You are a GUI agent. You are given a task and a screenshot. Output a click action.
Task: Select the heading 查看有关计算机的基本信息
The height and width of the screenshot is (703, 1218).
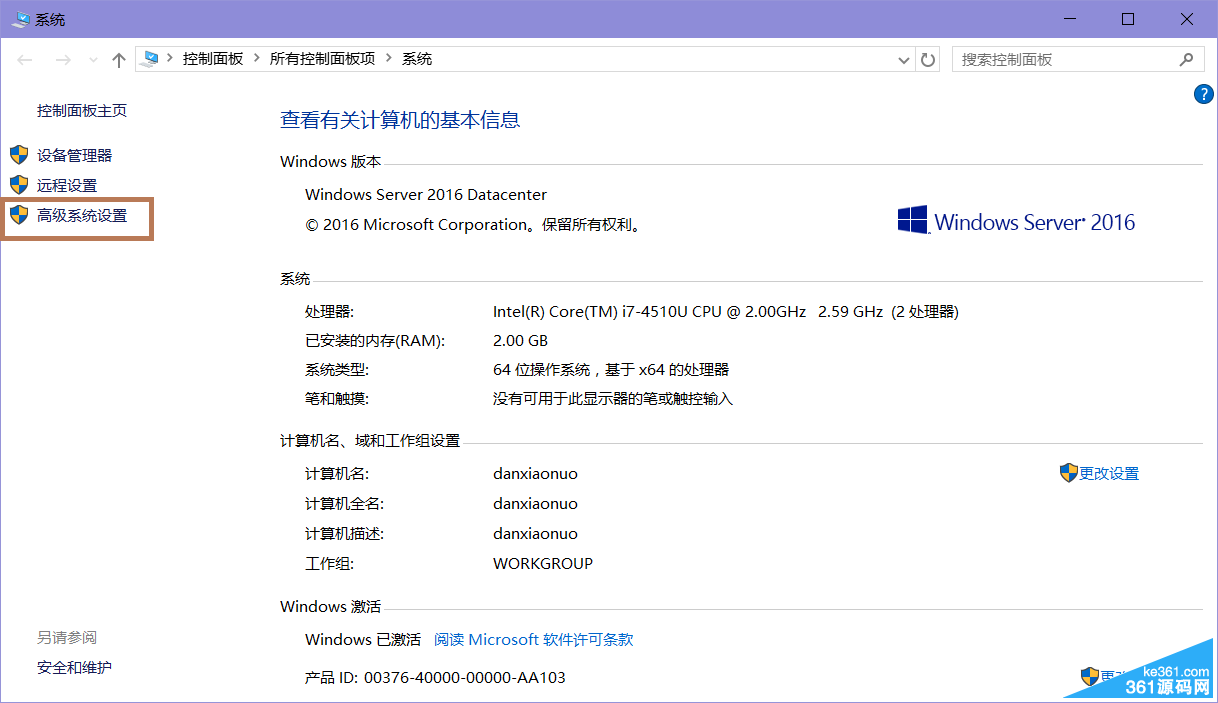pyautogui.click(x=400, y=120)
